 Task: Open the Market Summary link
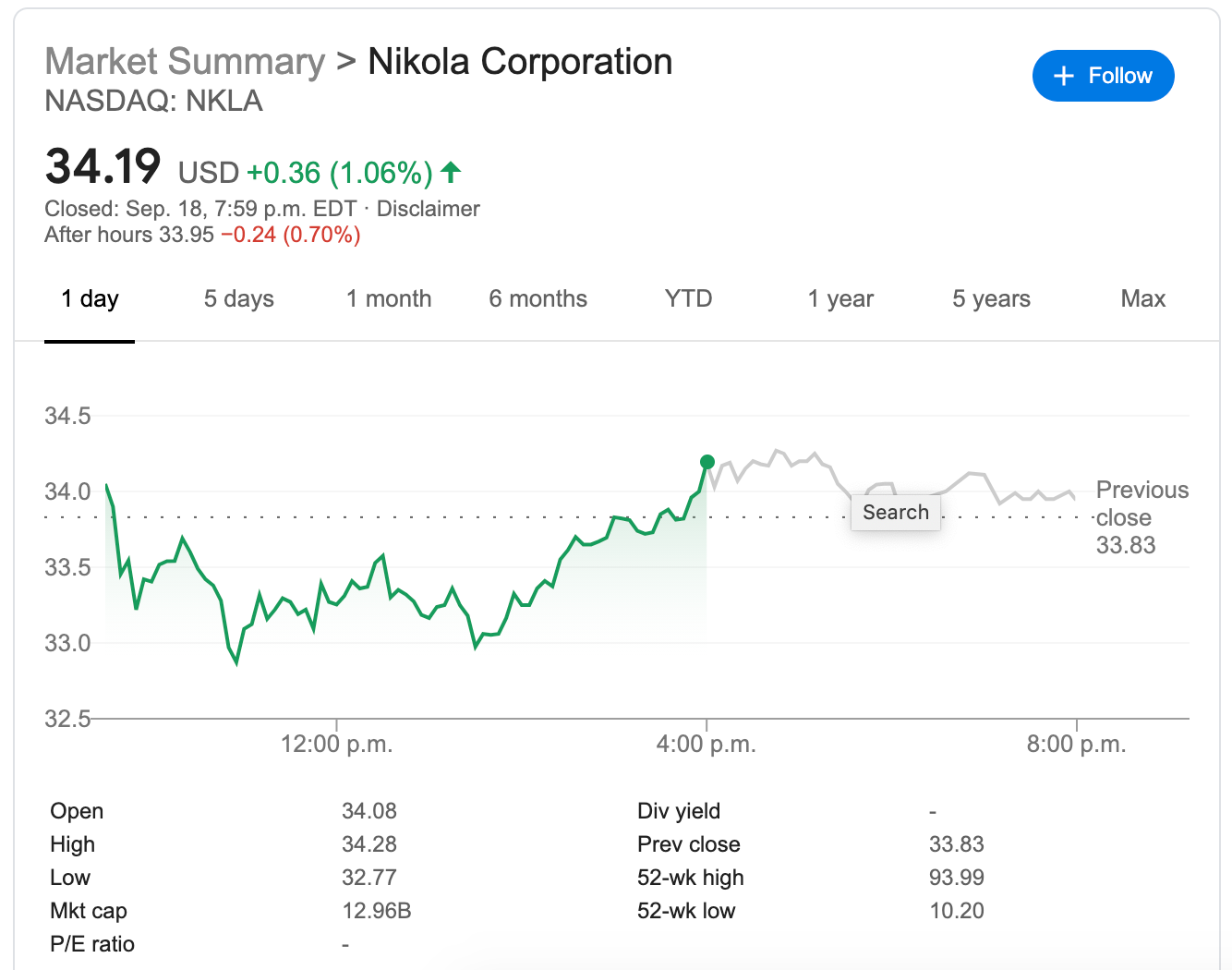pyautogui.click(x=185, y=62)
